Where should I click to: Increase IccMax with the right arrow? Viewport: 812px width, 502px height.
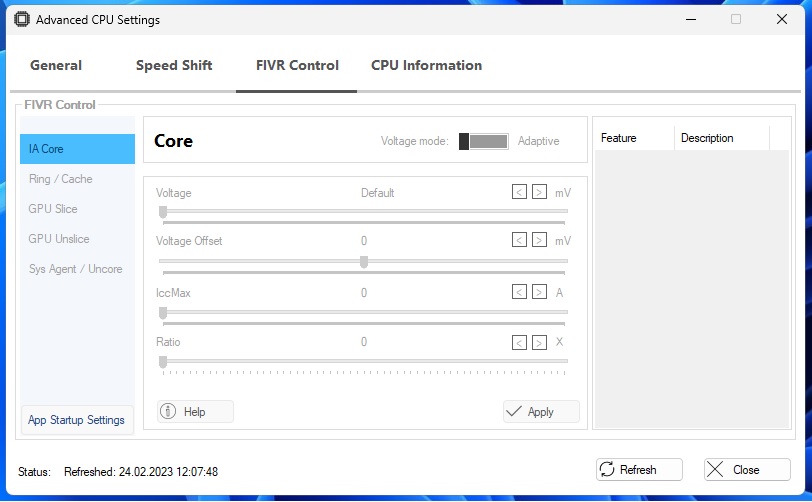539,292
